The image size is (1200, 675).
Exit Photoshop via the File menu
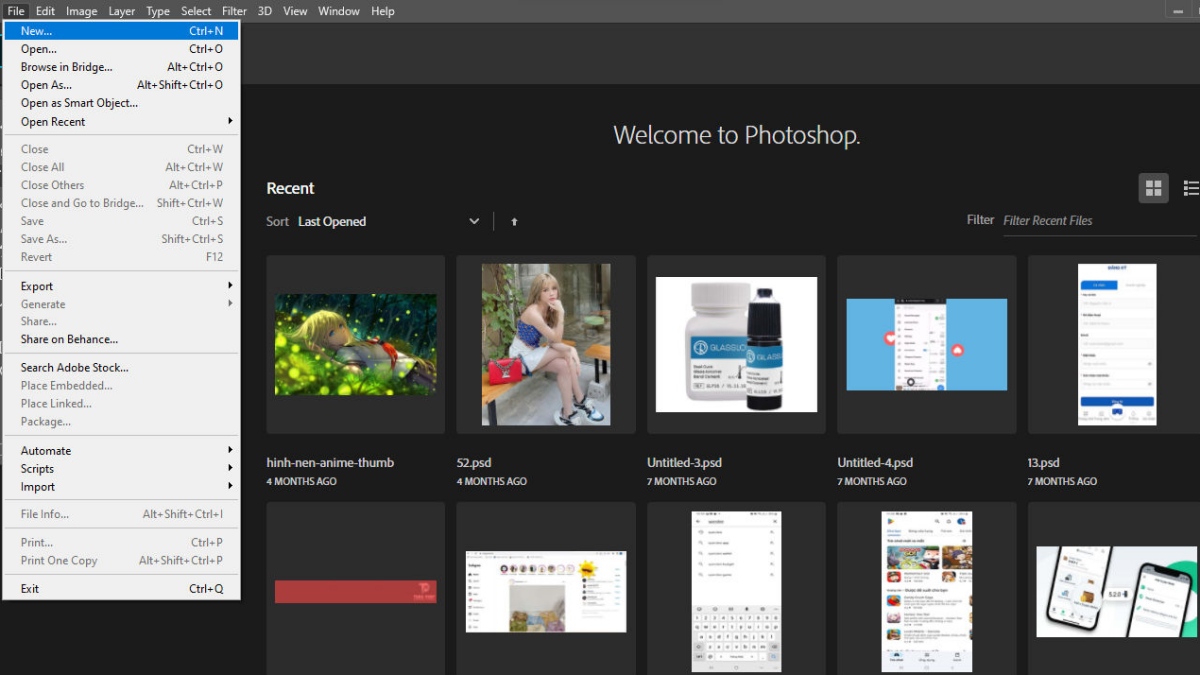point(120,589)
